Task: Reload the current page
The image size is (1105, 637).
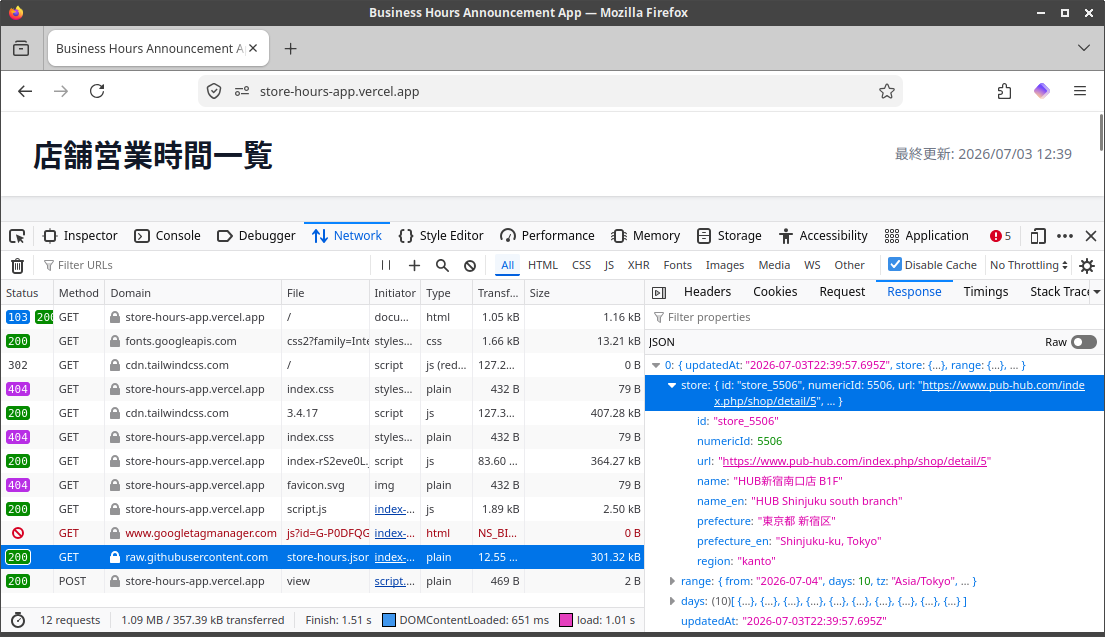Action: point(97,91)
